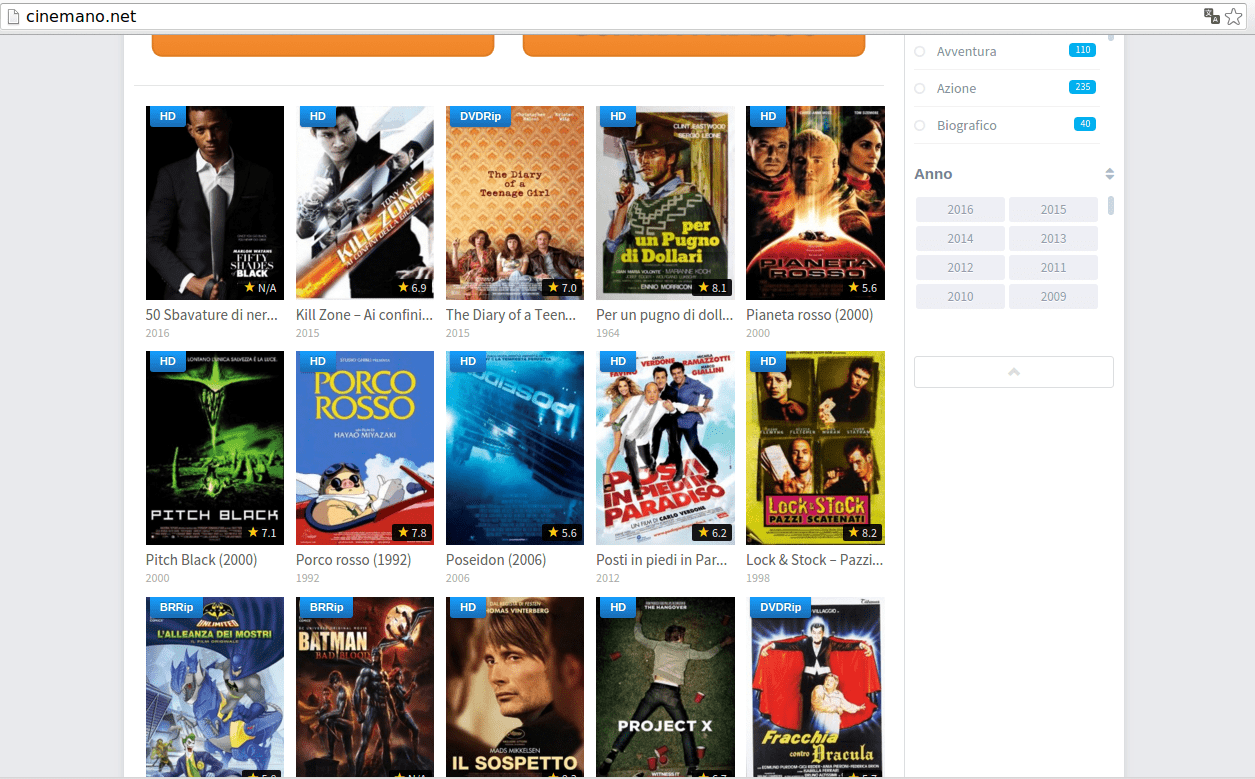The height and width of the screenshot is (779, 1255).
Task: Open the Lock & Stock poster
Action: point(815,448)
